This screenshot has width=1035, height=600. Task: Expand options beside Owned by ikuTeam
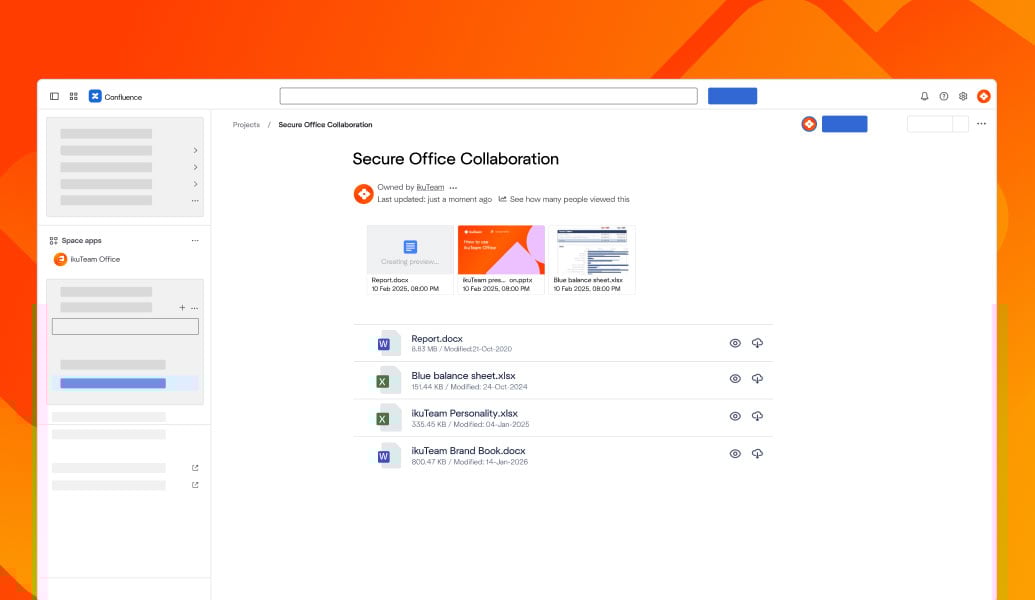coord(453,187)
